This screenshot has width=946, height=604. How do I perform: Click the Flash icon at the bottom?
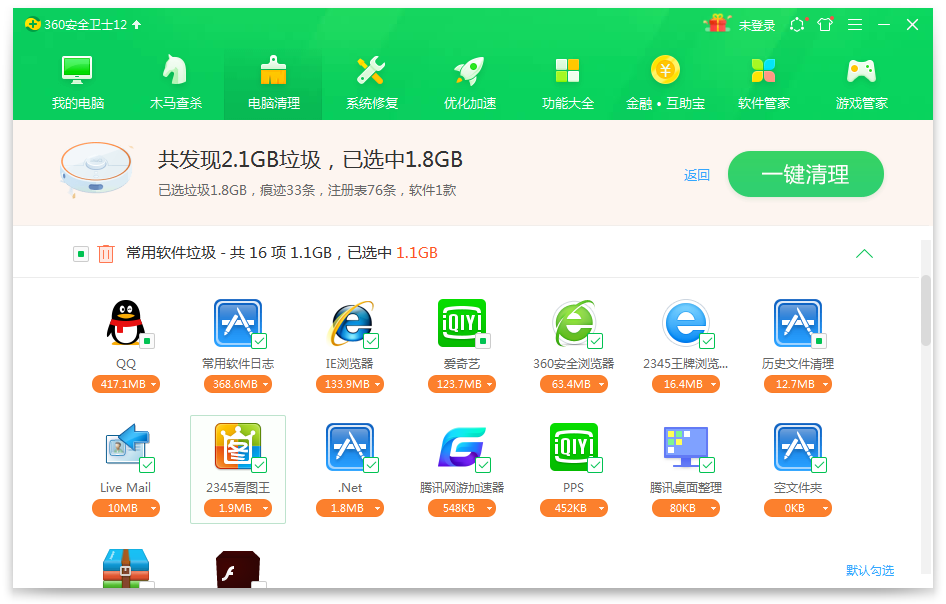(238, 569)
